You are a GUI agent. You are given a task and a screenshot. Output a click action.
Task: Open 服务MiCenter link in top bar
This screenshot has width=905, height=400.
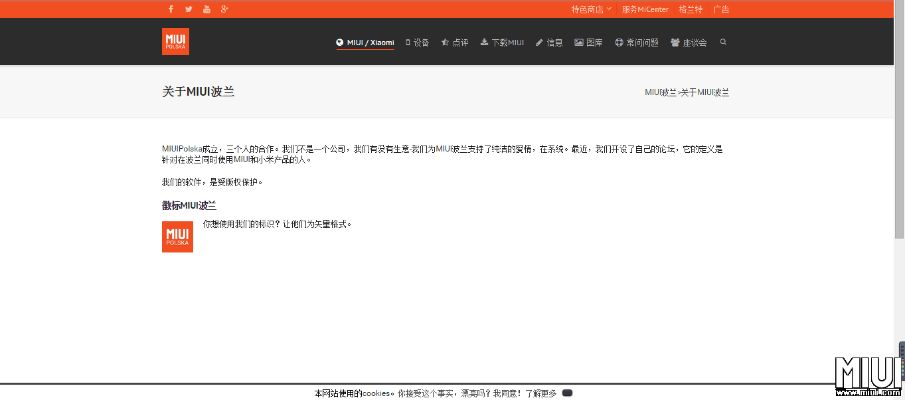[645, 9]
